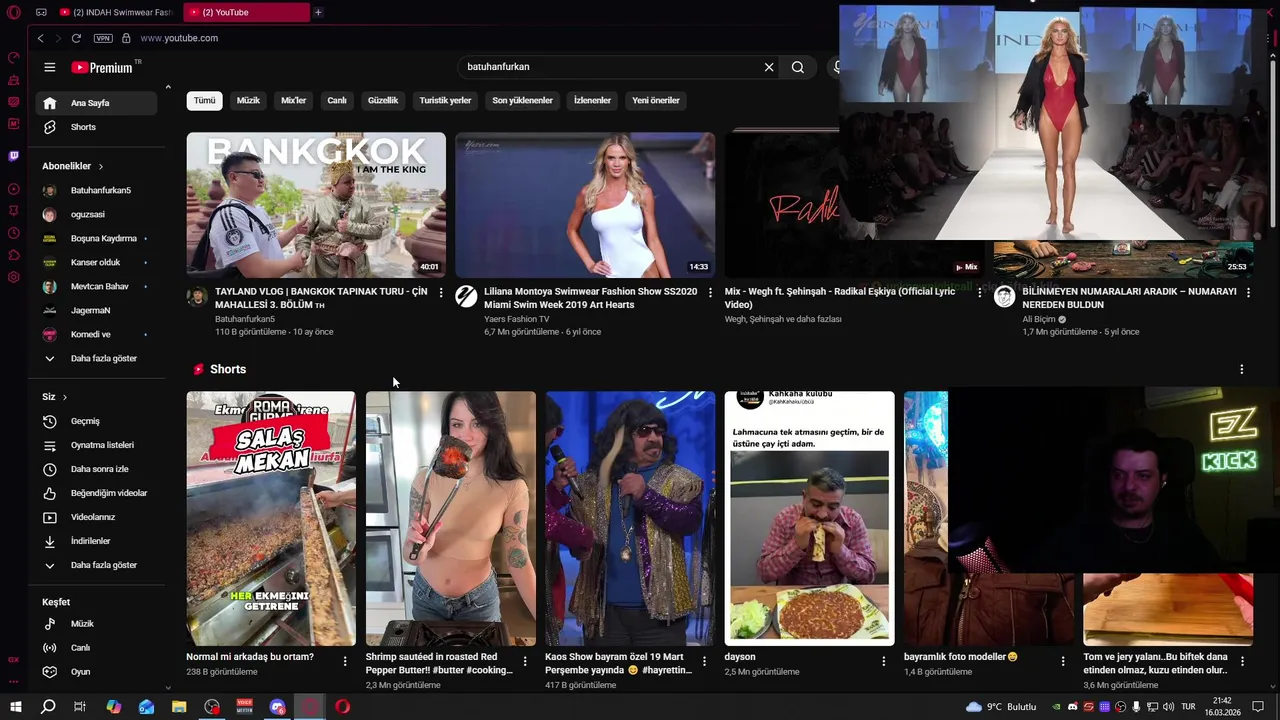Click the www.youtube.com address bar
Image resolution: width=1280 pixels, height=720 pixels.
[x=179, y=38]
